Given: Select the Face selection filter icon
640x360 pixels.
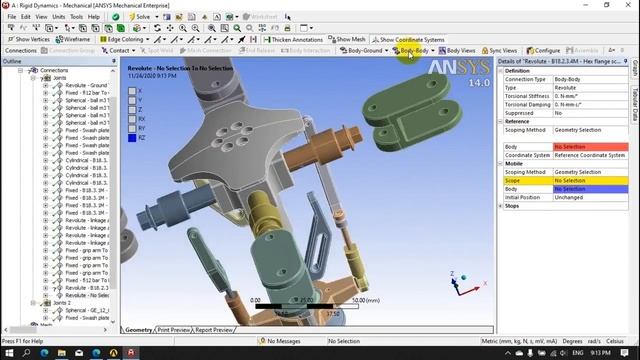Looking at the screenshot, I should (108, 28).
